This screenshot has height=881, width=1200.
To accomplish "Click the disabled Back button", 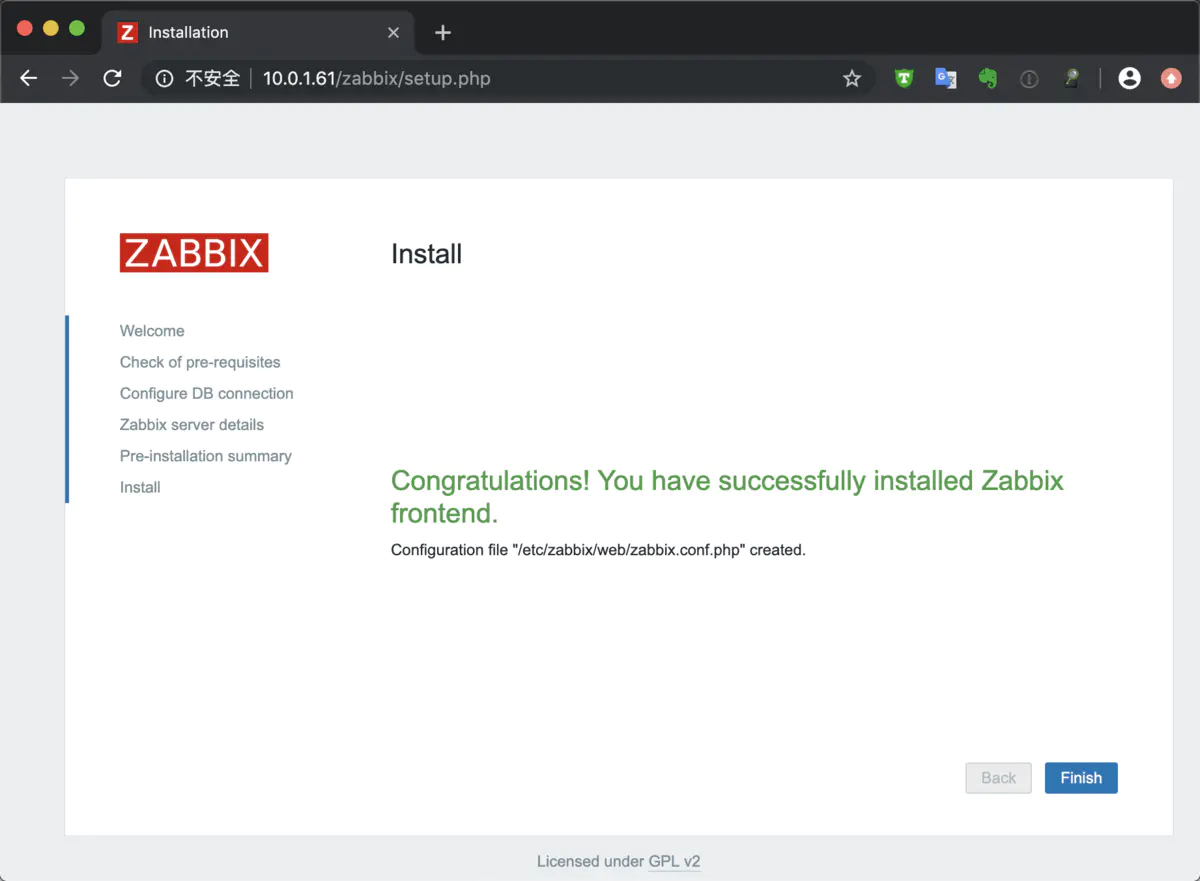I will click(998, 778).
